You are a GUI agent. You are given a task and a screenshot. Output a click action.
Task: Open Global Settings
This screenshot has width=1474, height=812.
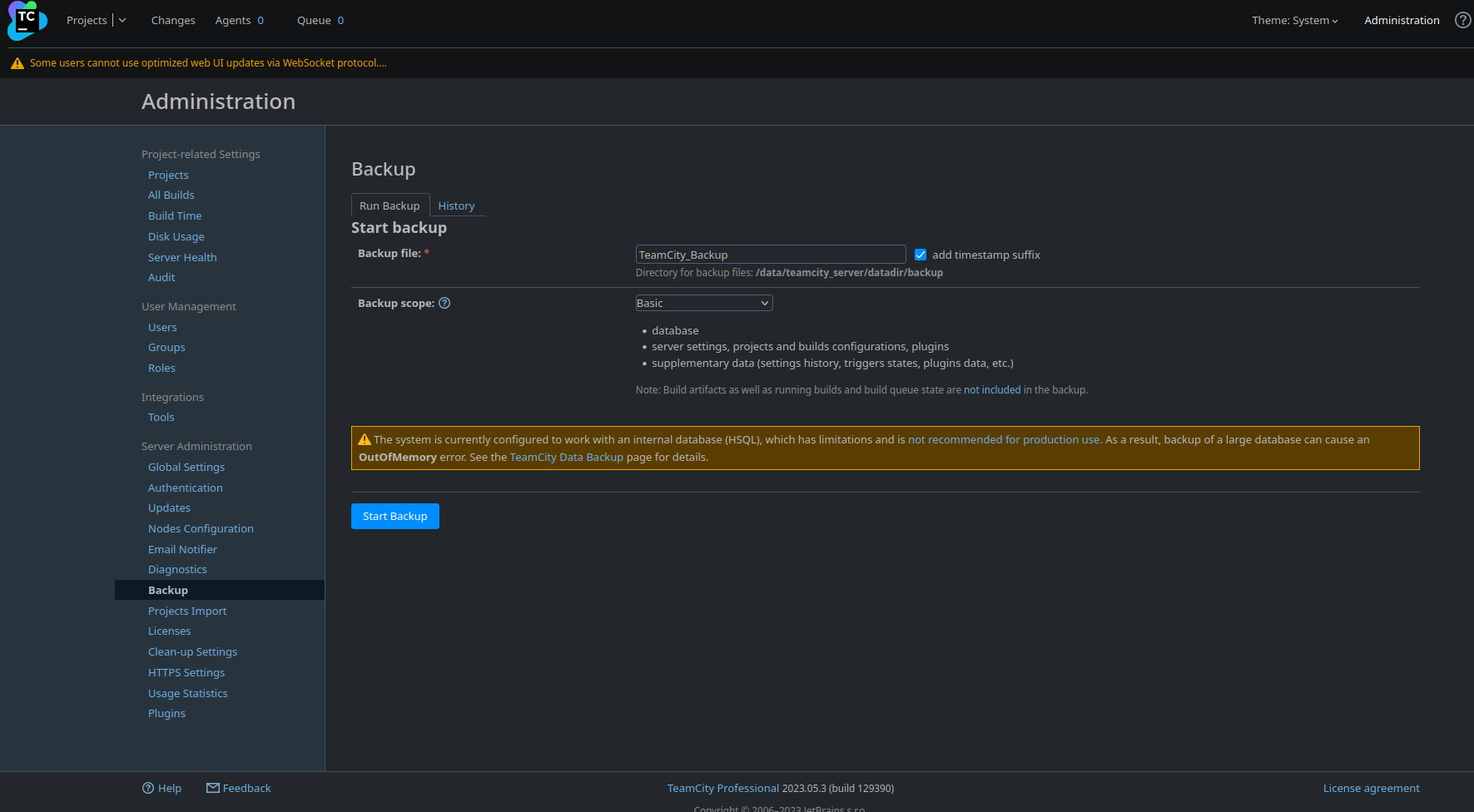pos(186,467)
